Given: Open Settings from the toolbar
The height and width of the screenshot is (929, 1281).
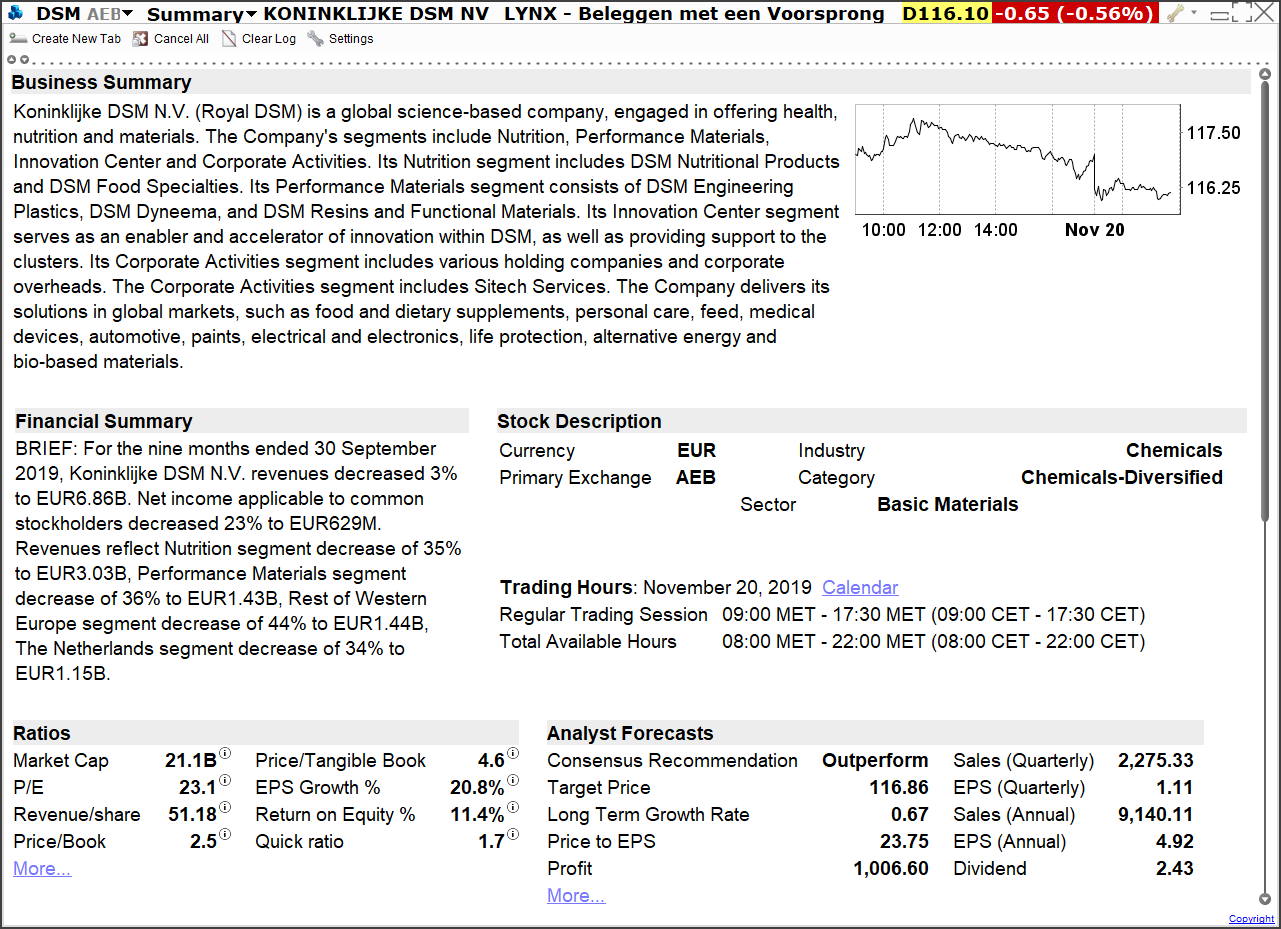Looking at the screenshot, I should pyautogui.click(x=340, y=38).
